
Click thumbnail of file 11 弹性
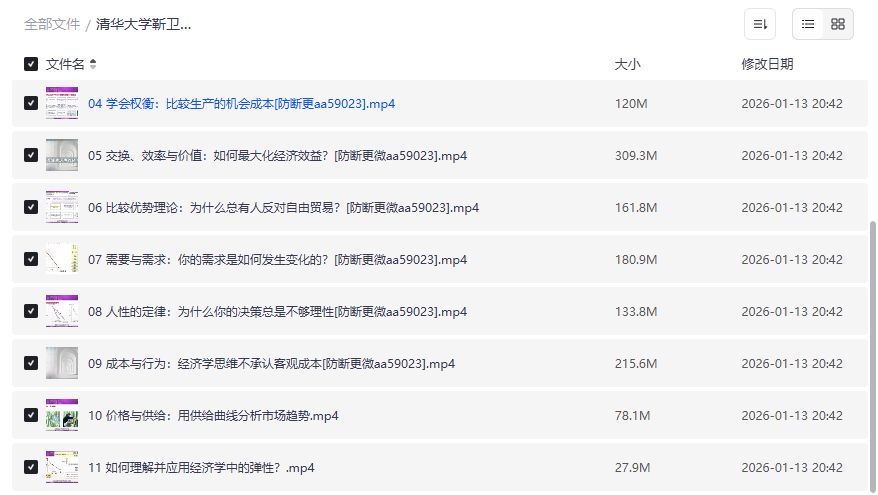pyautogui.click(x=62, y=467)
